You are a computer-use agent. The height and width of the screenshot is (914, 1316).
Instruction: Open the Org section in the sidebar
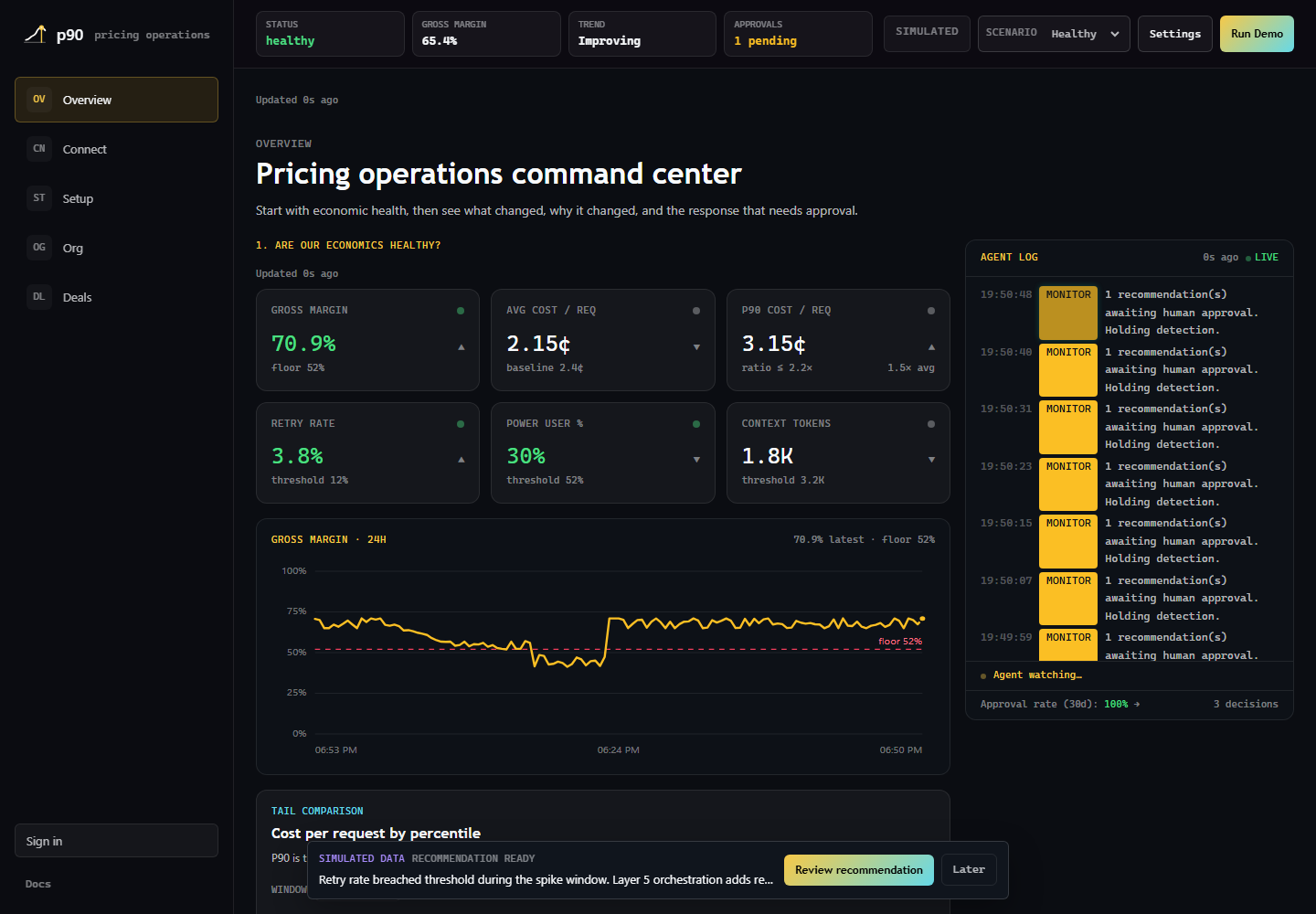point(116,248)
